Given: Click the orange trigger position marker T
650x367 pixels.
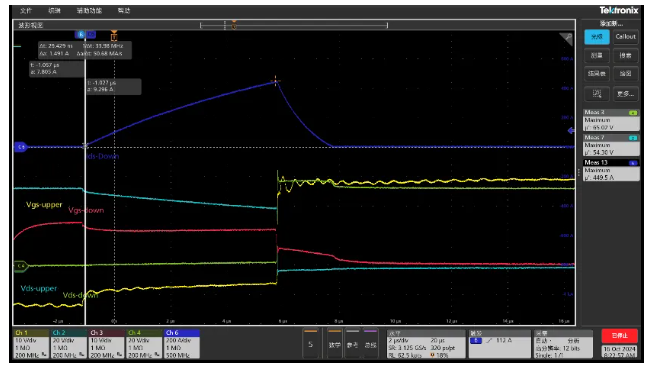Looking at the screenshot, I should tap(114, 35).
